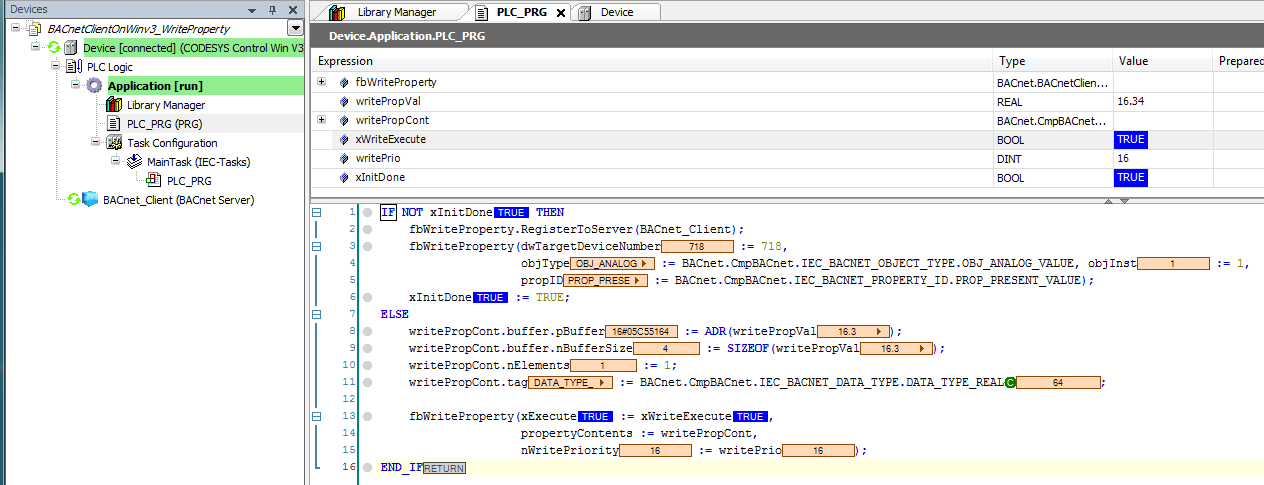Click the TRUE value of xWriteExecute
Viewport: 1264px width, 485px height.
pos(1130,139)
